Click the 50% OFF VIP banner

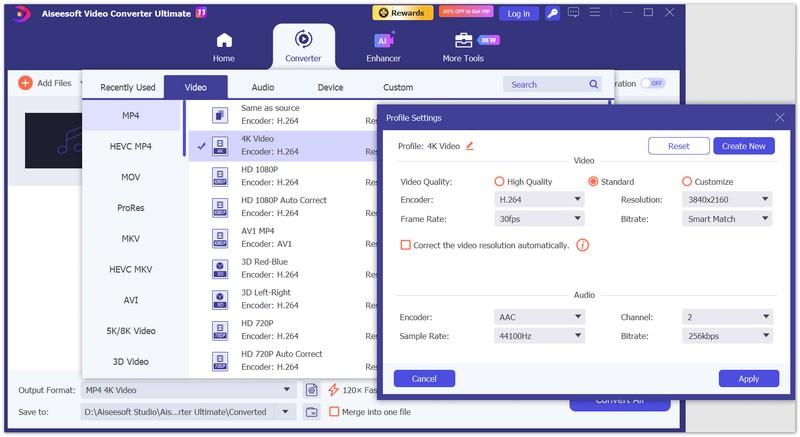click(466, 11)
